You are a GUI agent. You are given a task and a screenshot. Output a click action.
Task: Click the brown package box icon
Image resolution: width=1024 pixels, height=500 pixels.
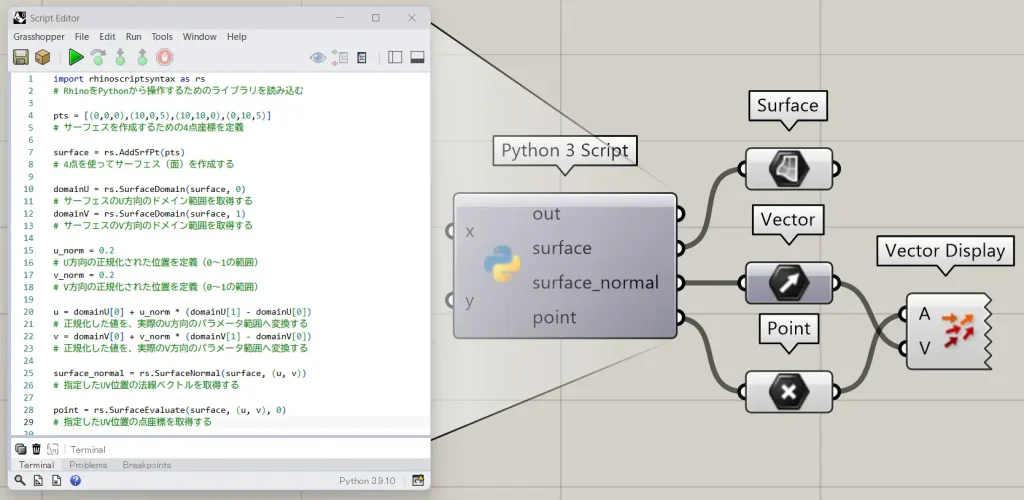point(42,57)
